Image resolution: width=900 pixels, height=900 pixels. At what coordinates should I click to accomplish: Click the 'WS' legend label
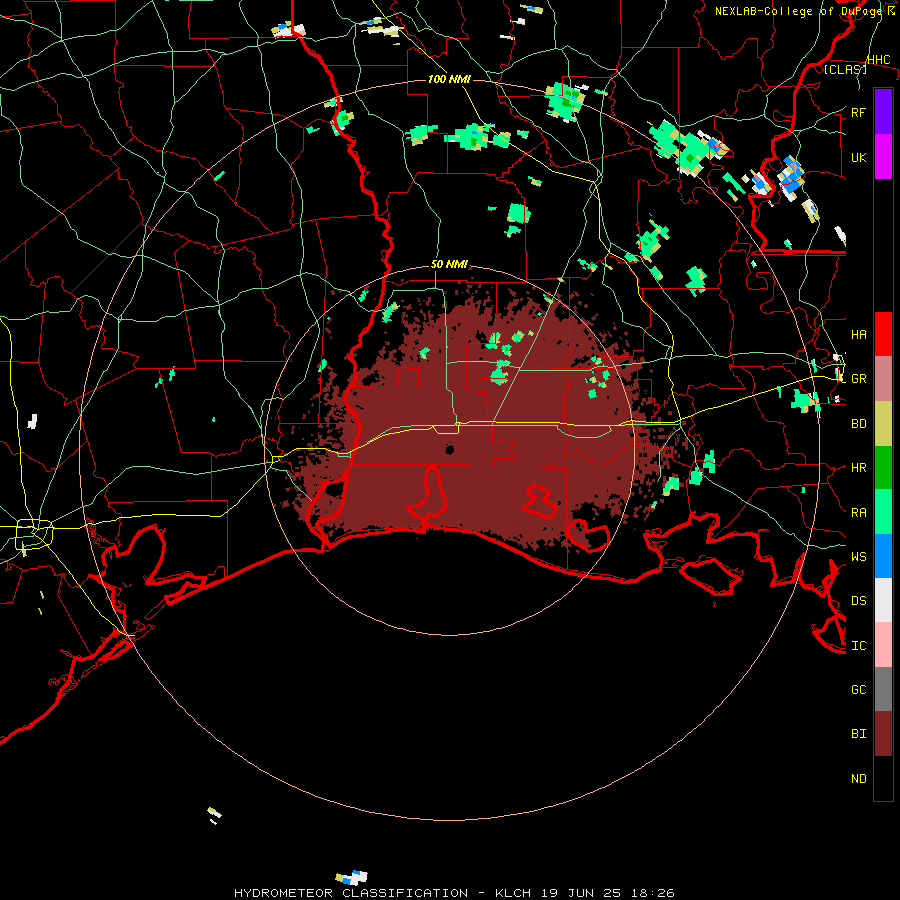click(x=859, y=557)
